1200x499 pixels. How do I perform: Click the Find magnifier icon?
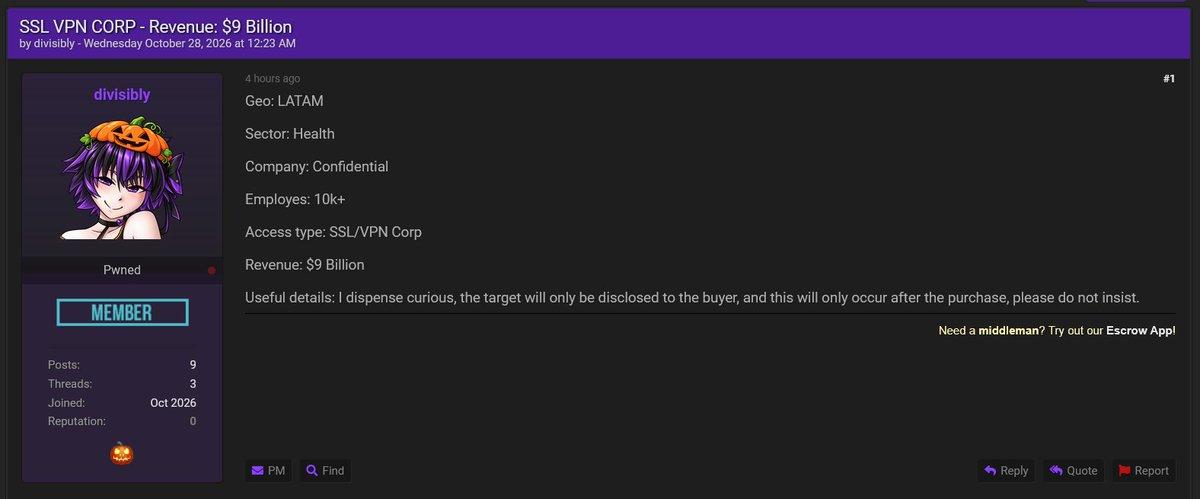click(x=312, y=471)
